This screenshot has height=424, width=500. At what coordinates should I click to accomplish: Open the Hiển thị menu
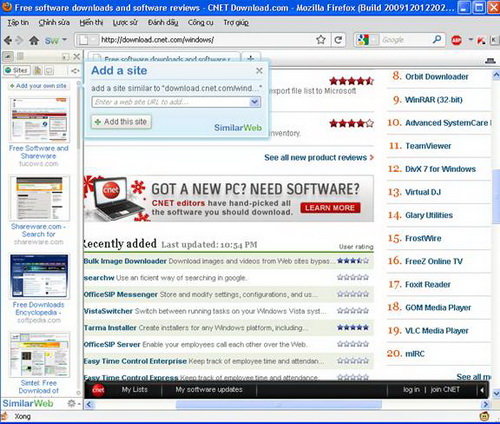click(x=91, y=22)
